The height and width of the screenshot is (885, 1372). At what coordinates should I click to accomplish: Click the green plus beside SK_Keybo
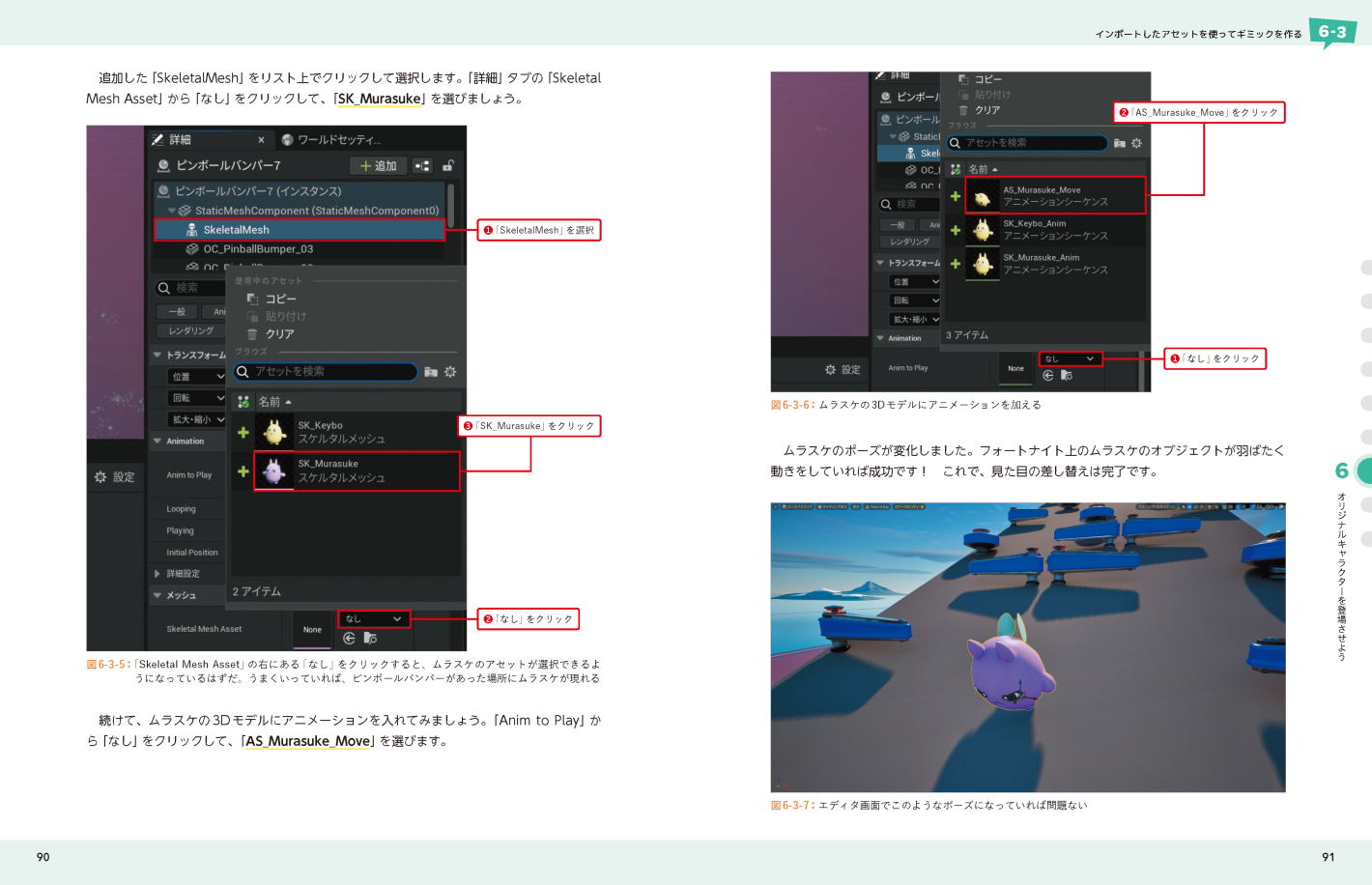tap(243, 433)
